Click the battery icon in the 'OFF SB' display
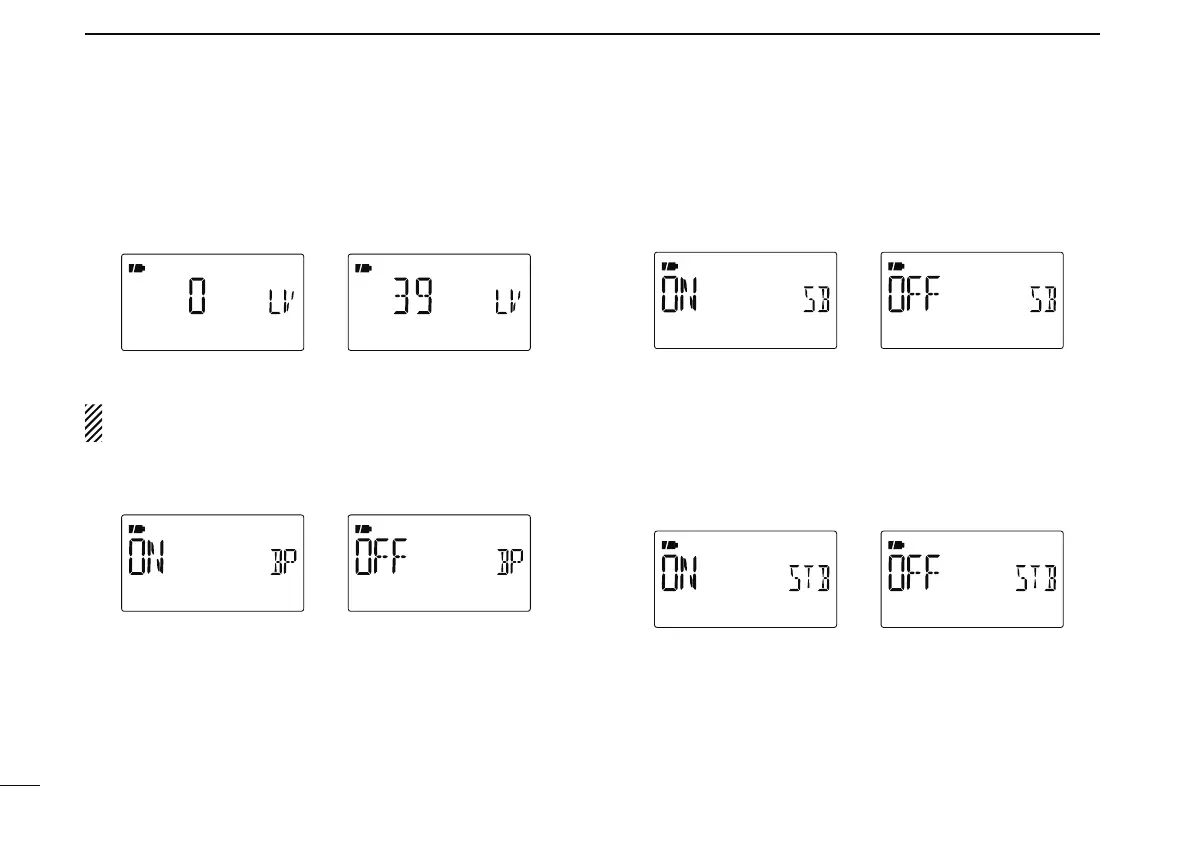 (x=896, y=266)
